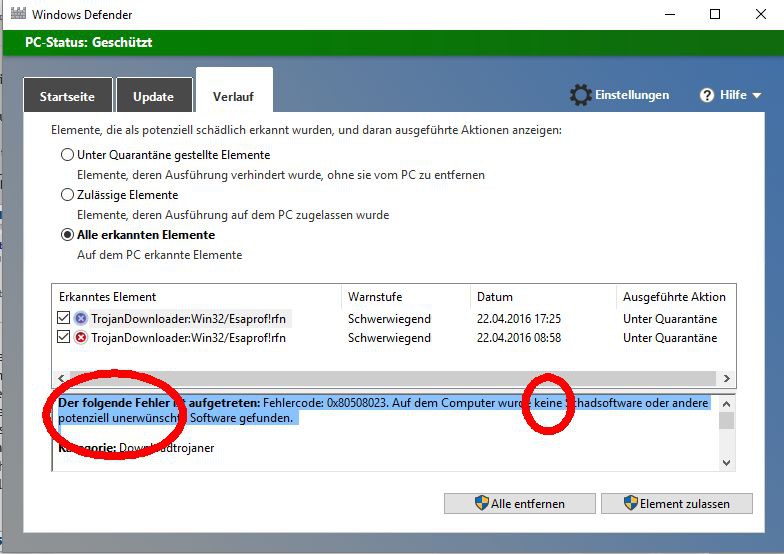Click the Hilfe question mark icon
Viewport: 784px width, 554px height.
pos(706,95)
